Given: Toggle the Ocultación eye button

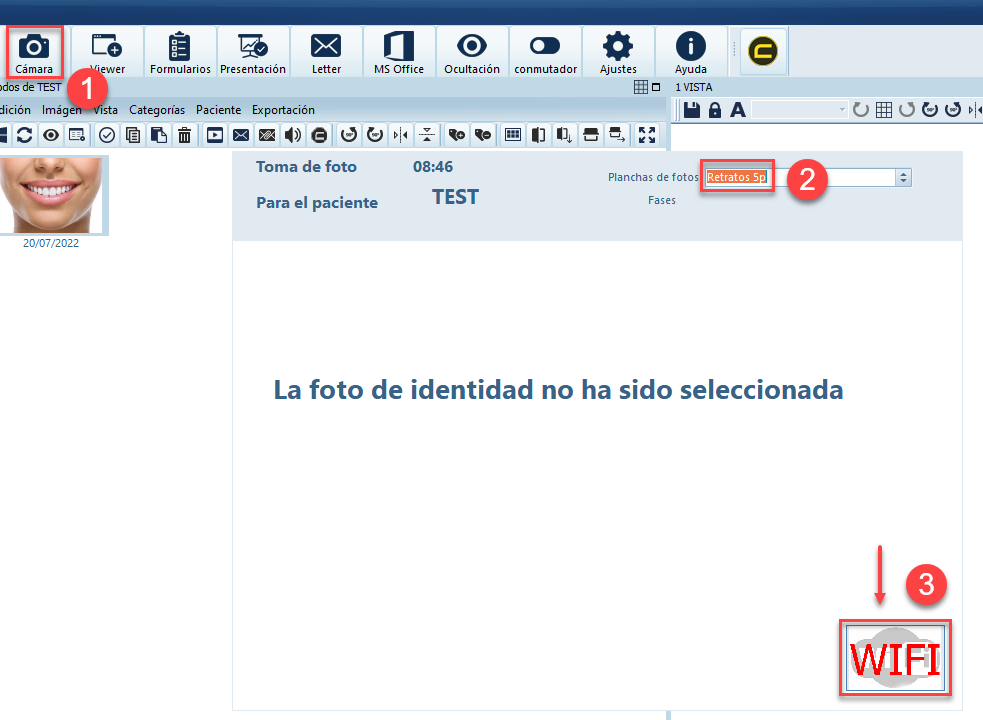Looking at the screenshot, I should click(x=472, y=53).
